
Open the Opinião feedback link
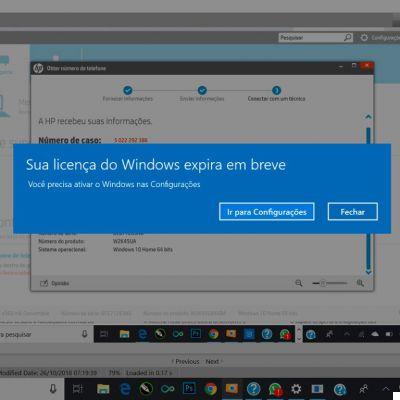(55, 283)
